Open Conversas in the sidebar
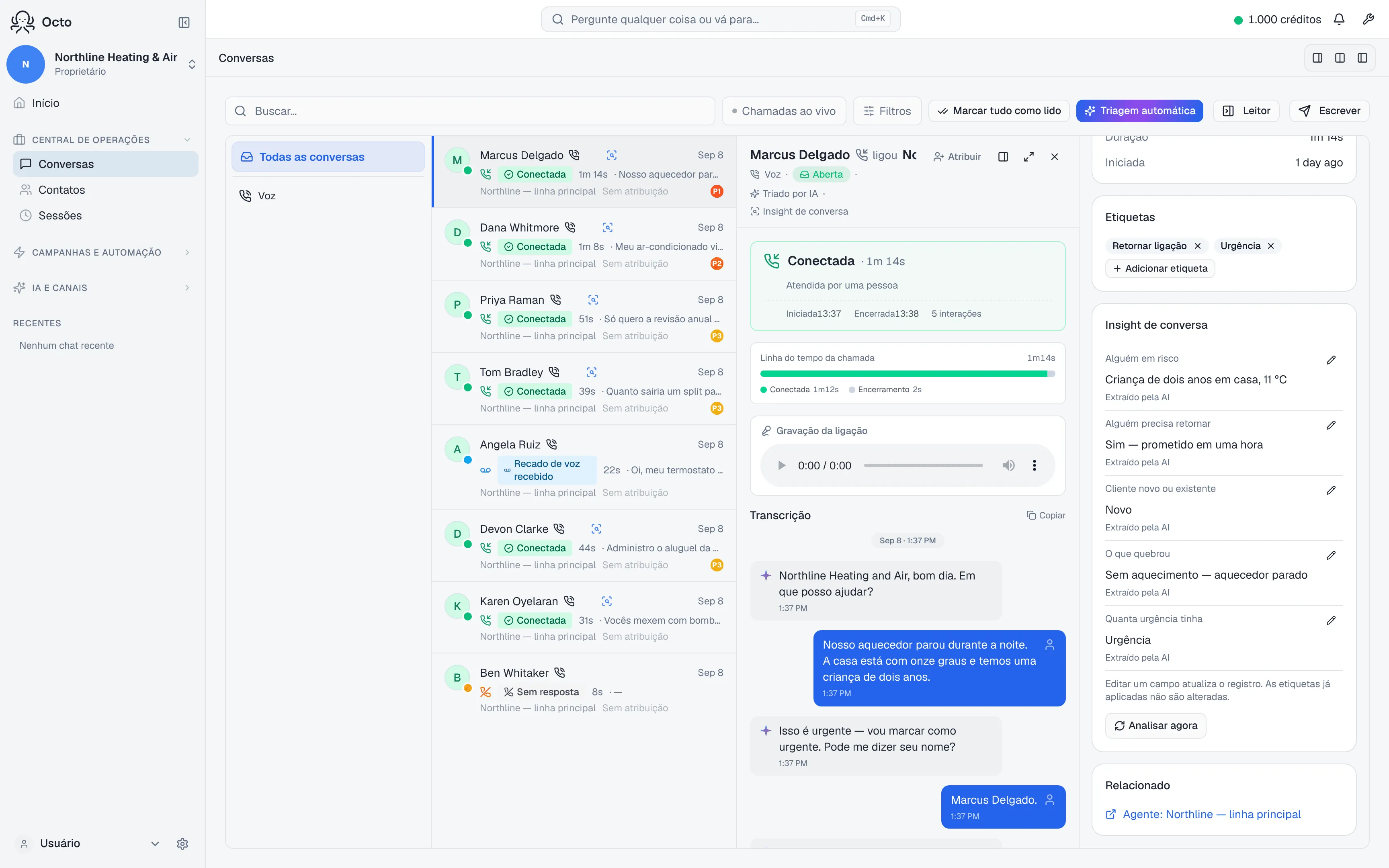Screen dimensions: 1389x868 tap(105, 164)
